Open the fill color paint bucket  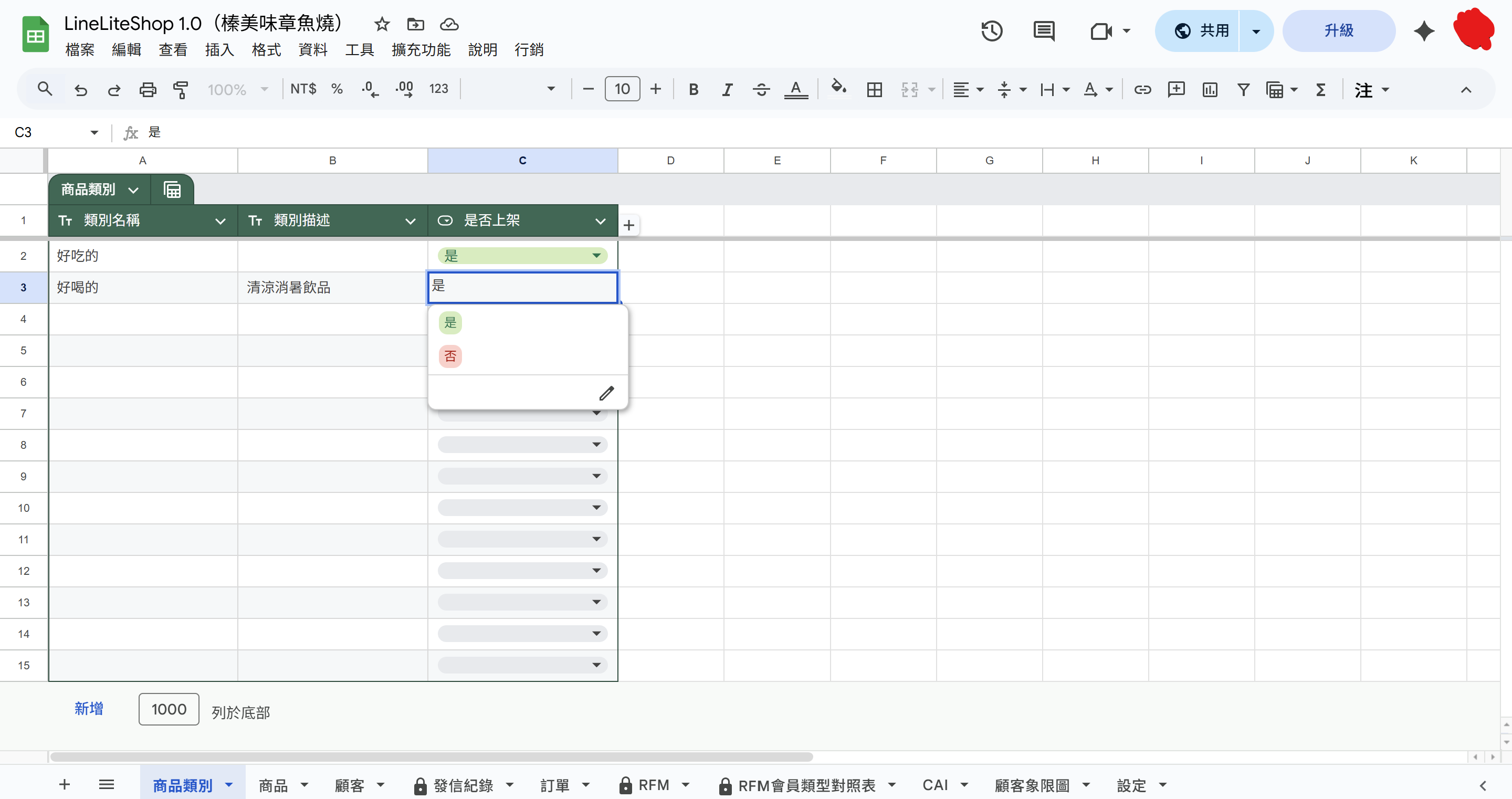click(838, 88)
